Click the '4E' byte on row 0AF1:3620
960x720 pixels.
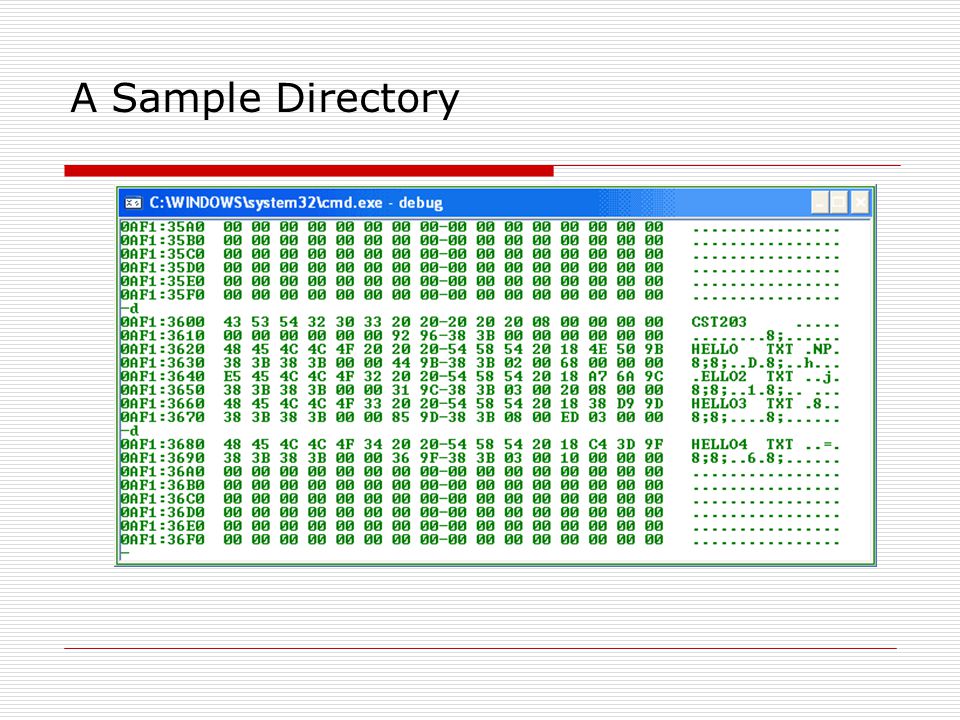(x=598, y=349)
